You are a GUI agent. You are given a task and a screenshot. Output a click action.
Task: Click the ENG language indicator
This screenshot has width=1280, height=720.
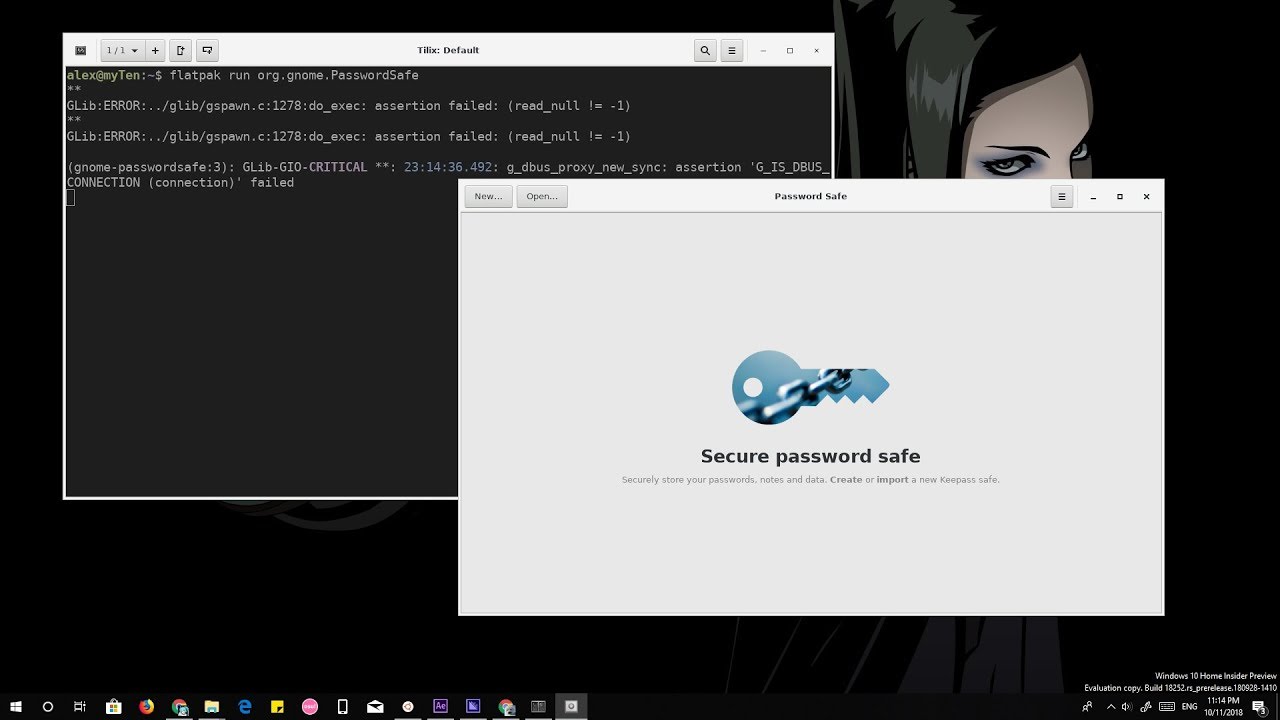pyautogui.click(x=1189, y=706)
